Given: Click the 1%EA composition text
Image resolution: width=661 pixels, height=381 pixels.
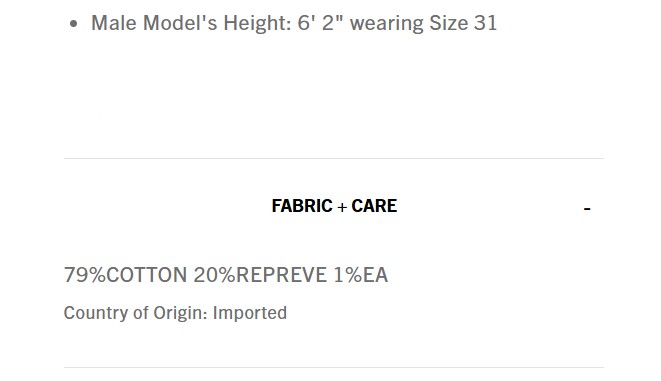Looking at the screenshot, I should pos(360,275).
